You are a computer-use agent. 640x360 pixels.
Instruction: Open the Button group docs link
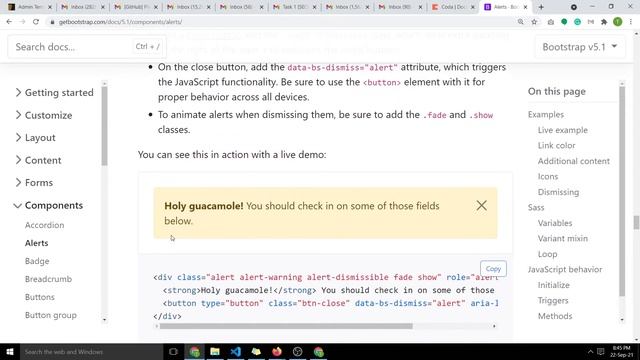(x=51, y=315)
